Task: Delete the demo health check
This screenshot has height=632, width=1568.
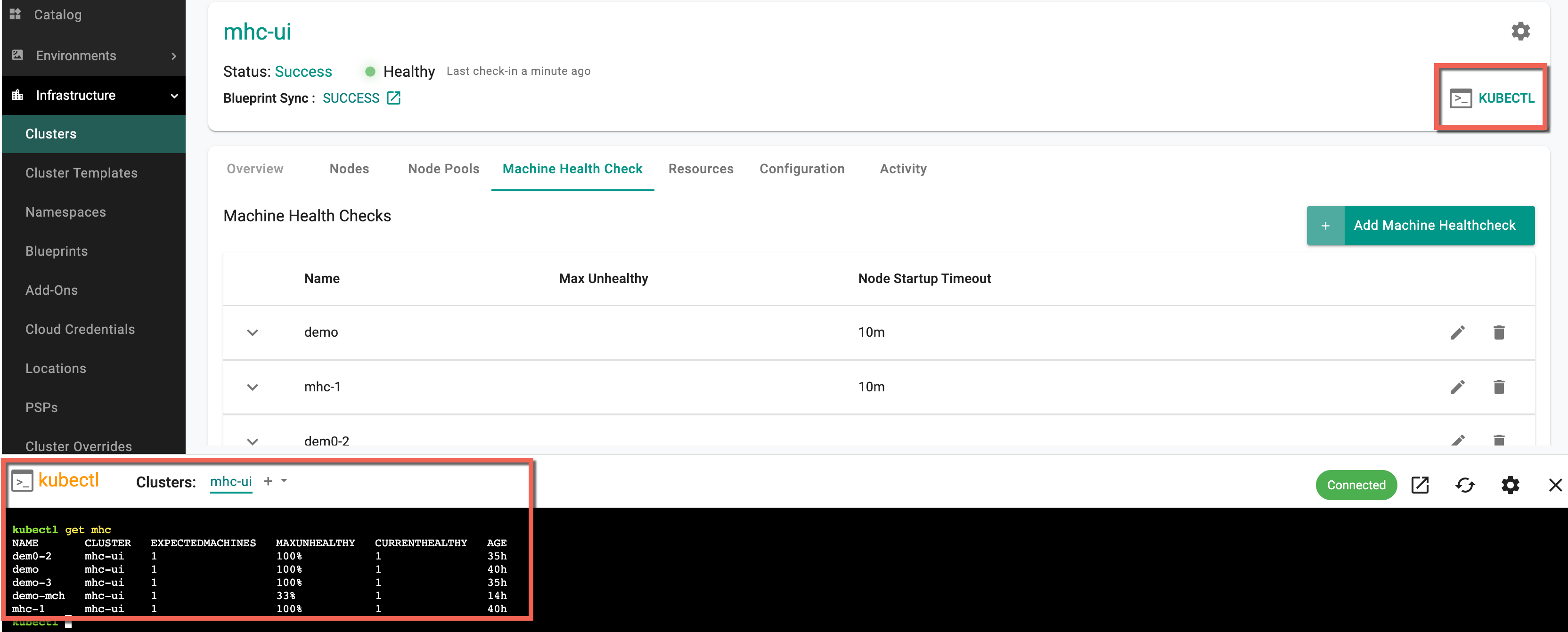Action: coord(1499,332)
